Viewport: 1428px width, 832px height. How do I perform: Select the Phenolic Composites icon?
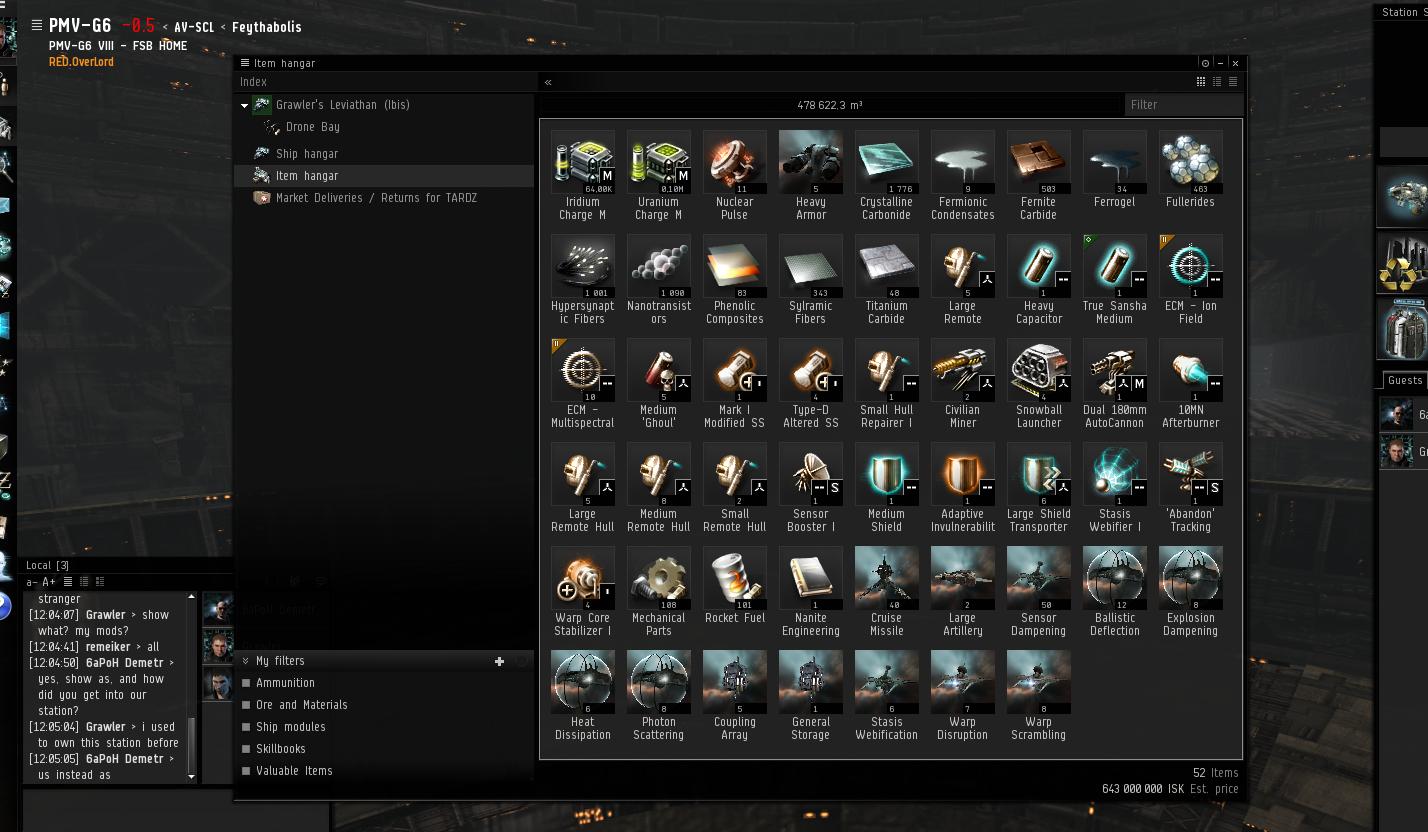click(x=734, y=266)
